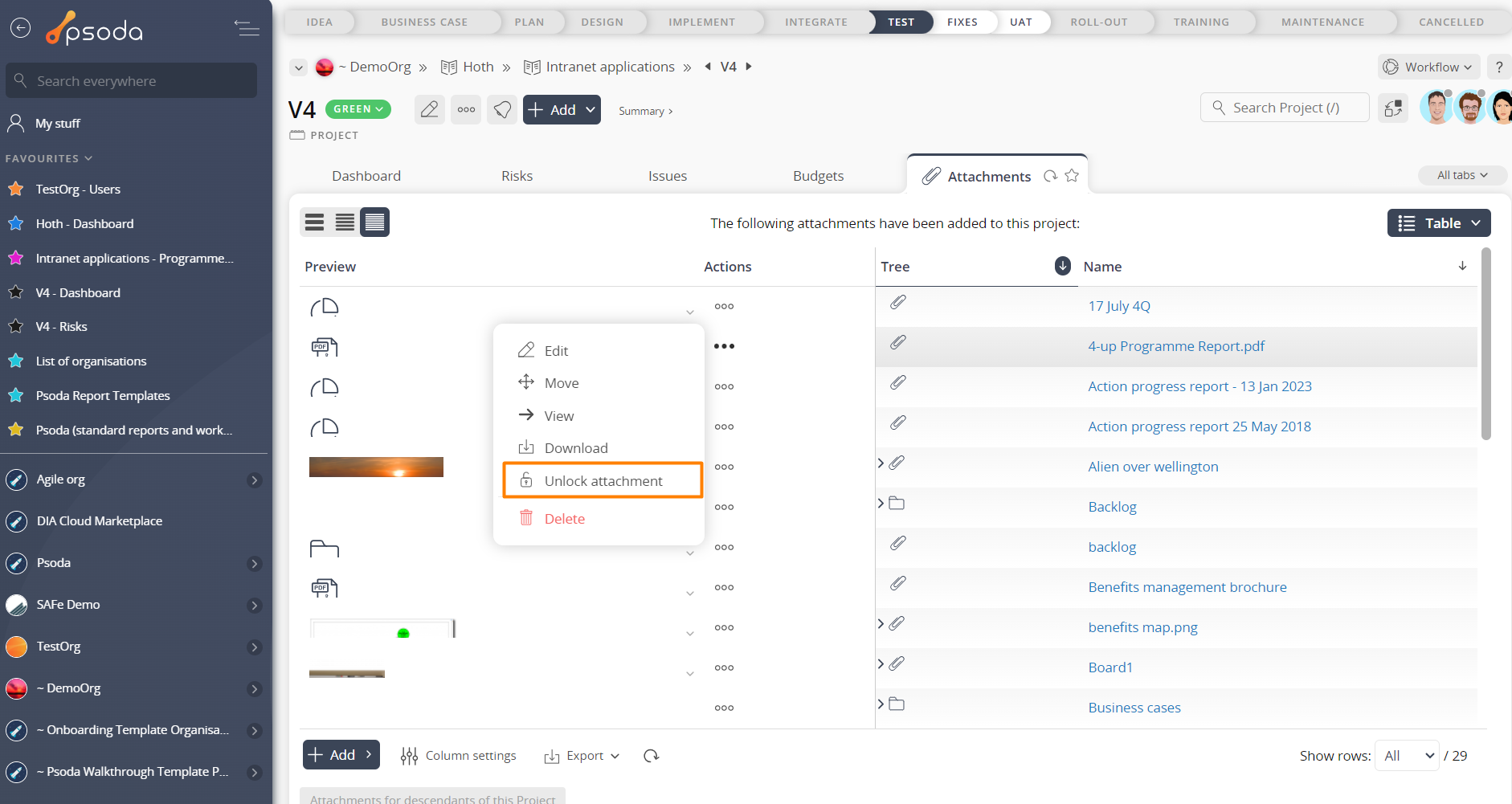
Task: Click the Search Project field
Action: point(1285,108)
